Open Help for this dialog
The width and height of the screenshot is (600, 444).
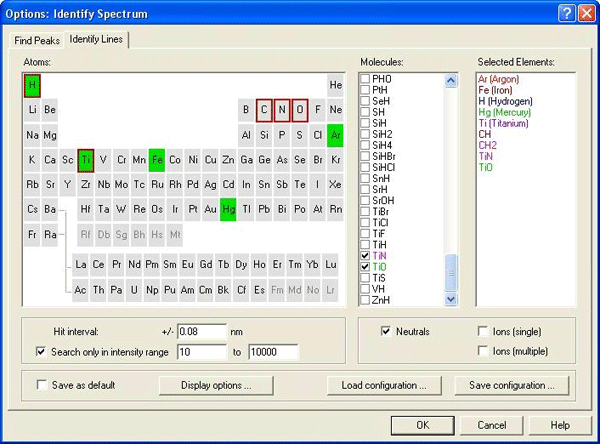(x=560, y=425)
